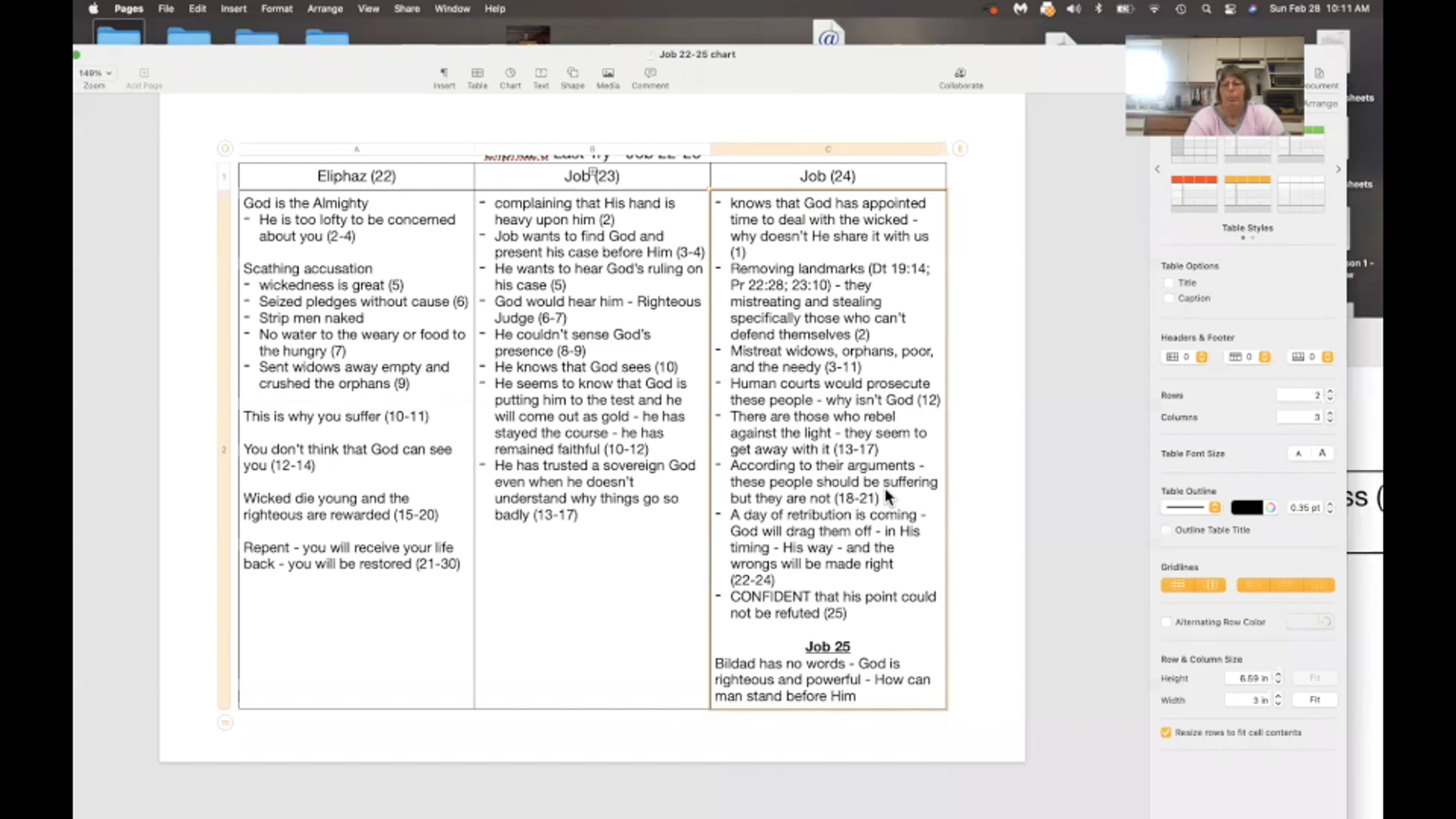Open the Insert toolbar button
This screenshot has height=819, width=1456.
[443, 78]
